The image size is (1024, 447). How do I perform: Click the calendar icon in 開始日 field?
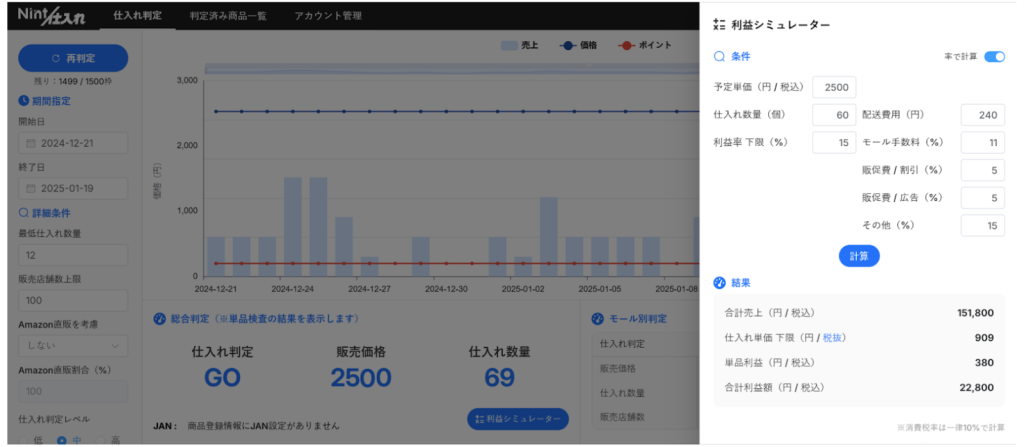tap(31, 144)
